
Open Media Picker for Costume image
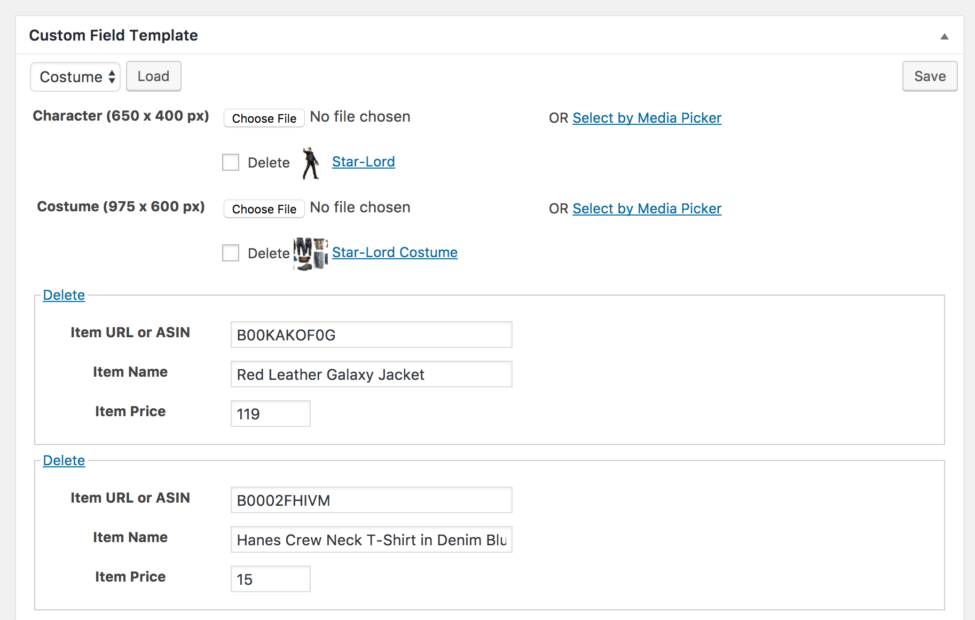(x=647, y=208)
